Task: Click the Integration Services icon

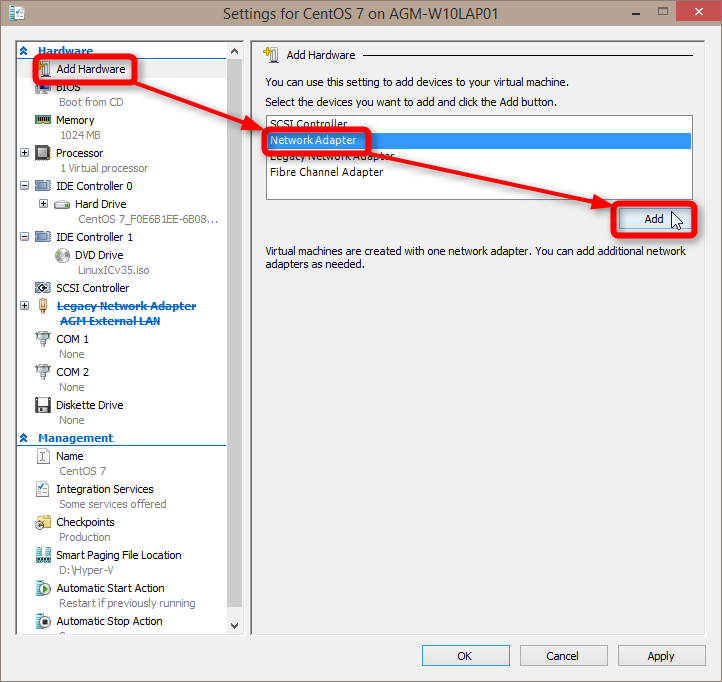Action: (x=42, y=489)
